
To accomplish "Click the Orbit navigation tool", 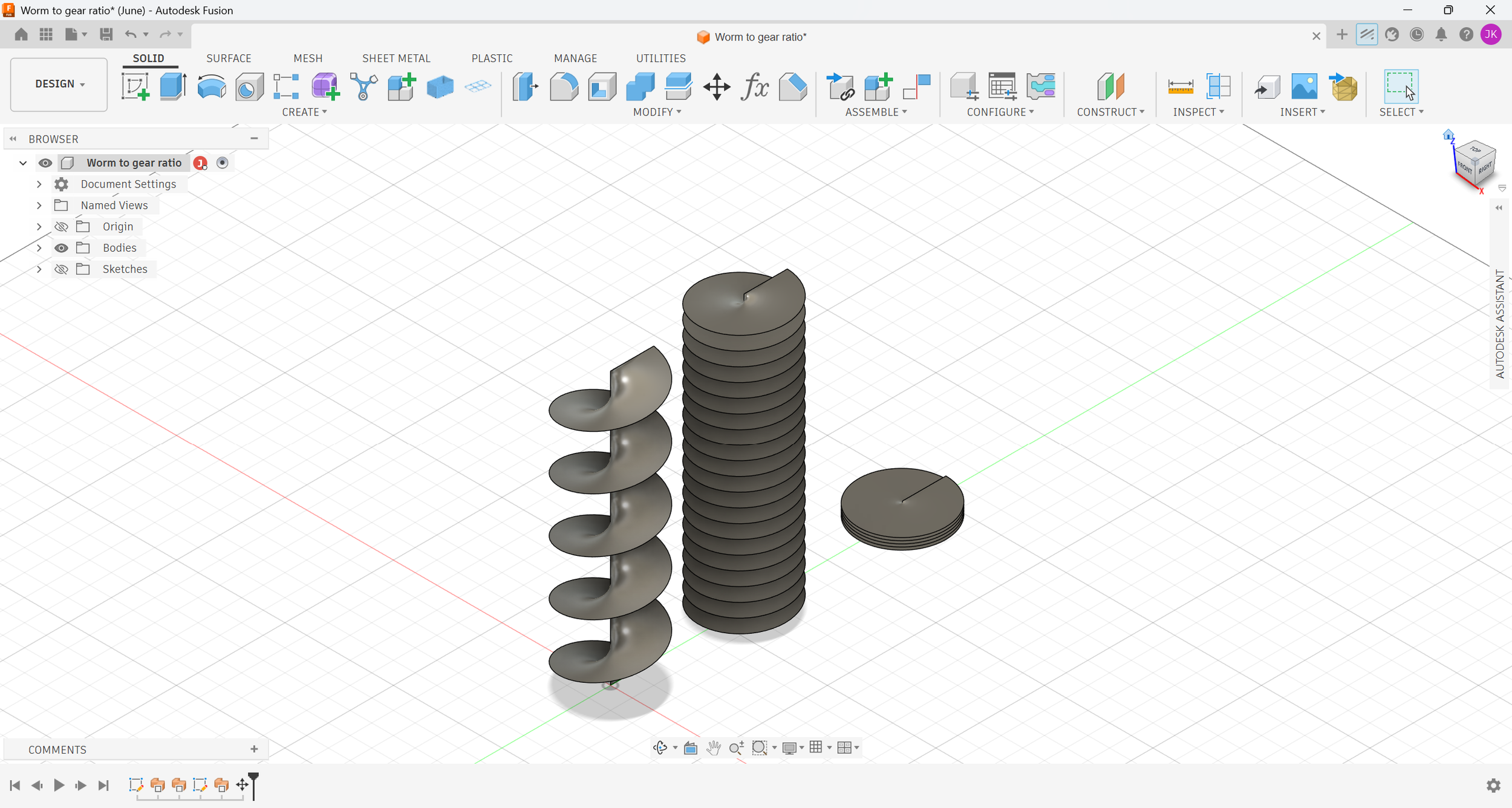I will point(660,748).
